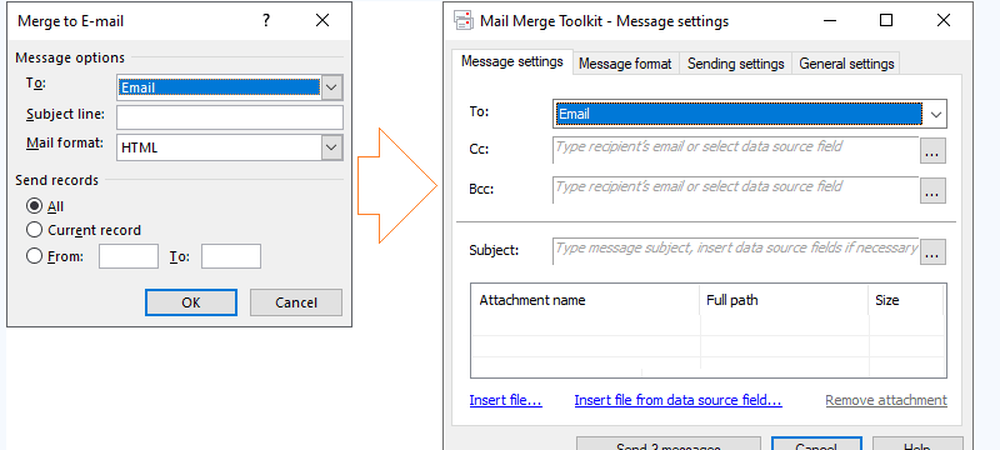Screen dimensions: 1000x450
Task: Open the Cc field browse button
Action: coord(932,151)
